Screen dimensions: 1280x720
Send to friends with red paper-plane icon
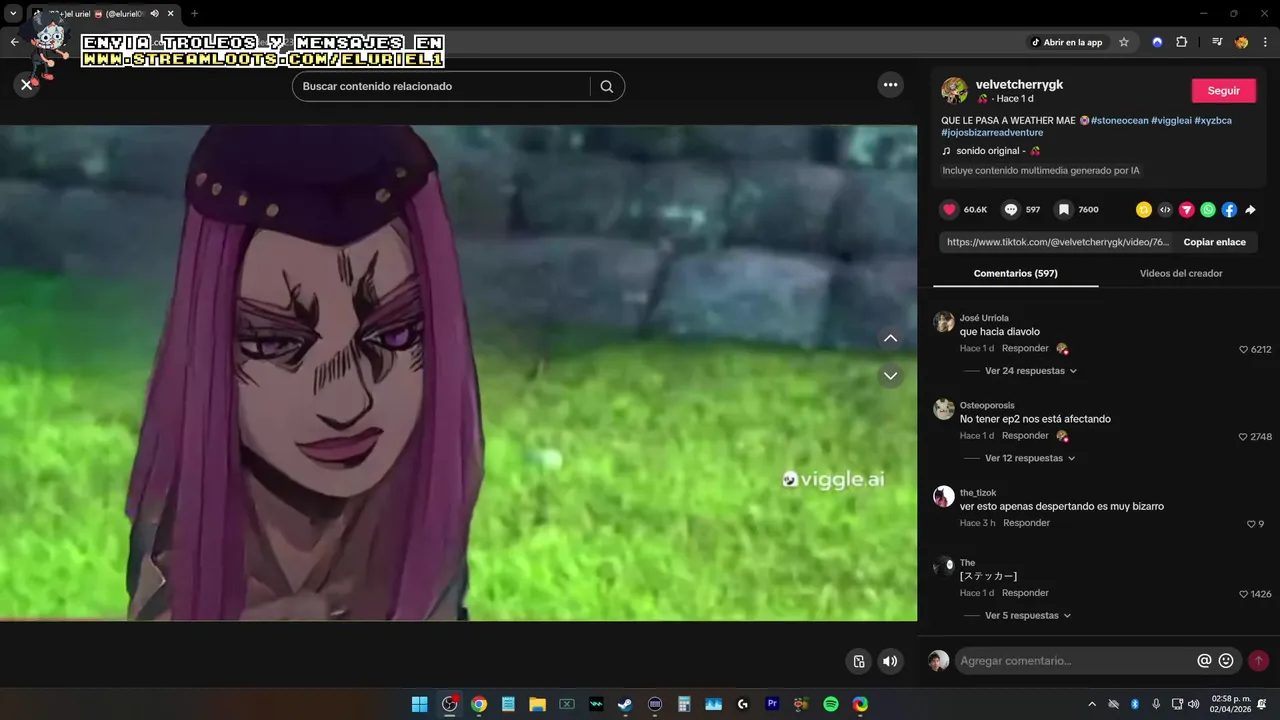1187,210
